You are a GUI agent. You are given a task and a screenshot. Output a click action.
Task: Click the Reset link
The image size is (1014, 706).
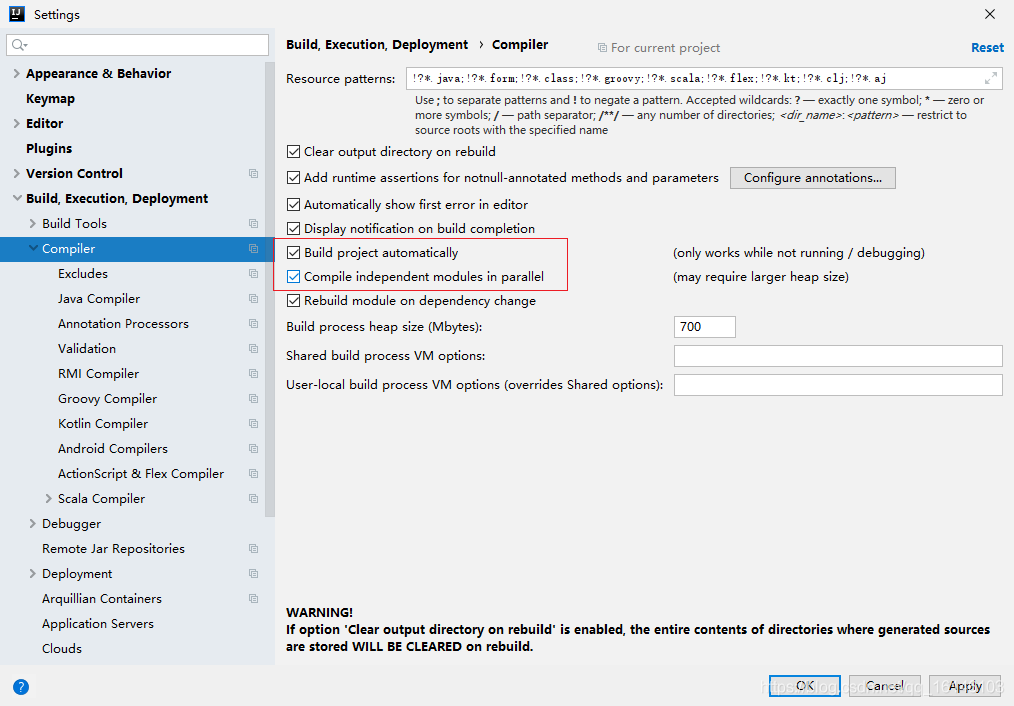point(987,47)
